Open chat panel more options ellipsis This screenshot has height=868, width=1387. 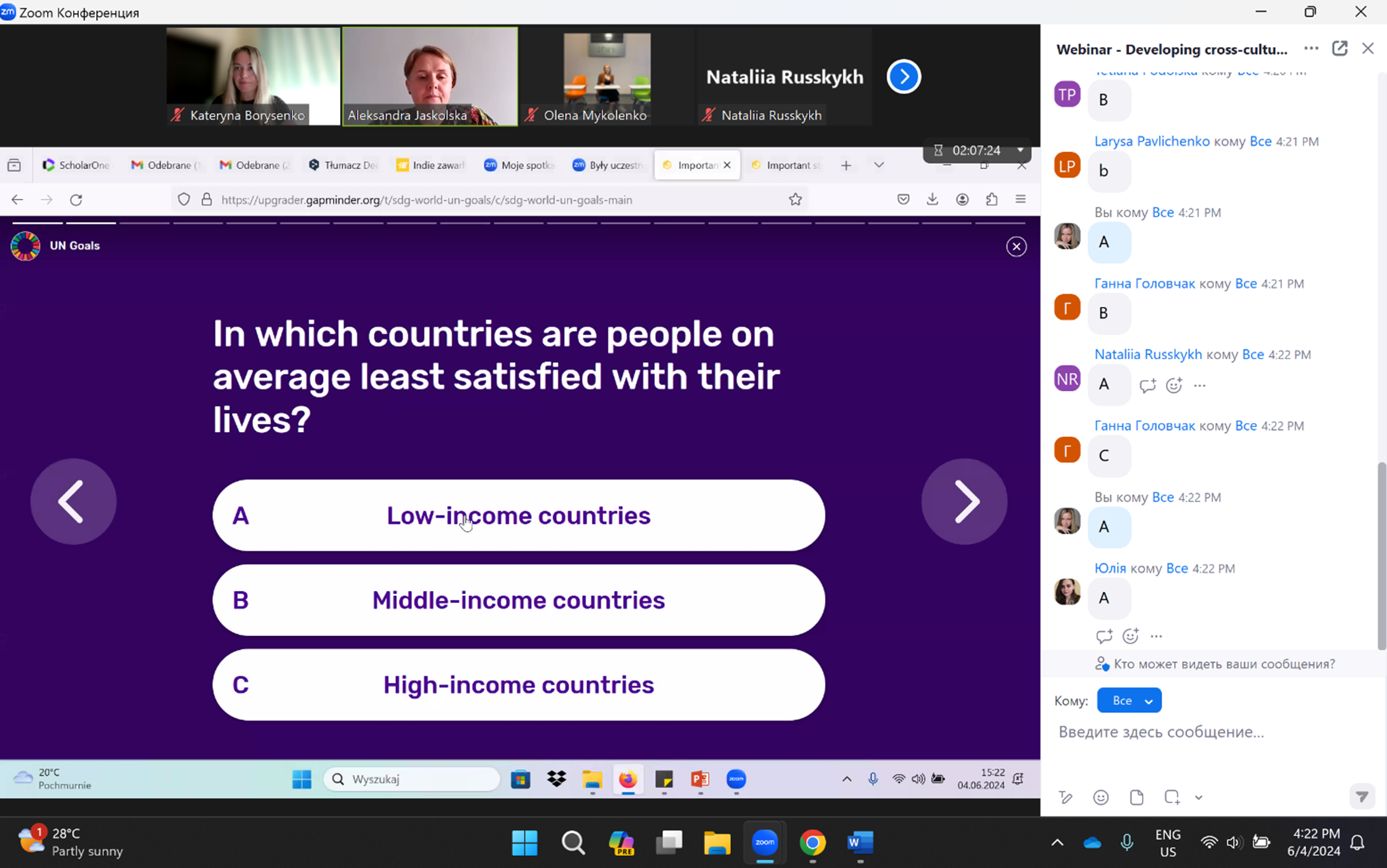(x=1311, y=49)
